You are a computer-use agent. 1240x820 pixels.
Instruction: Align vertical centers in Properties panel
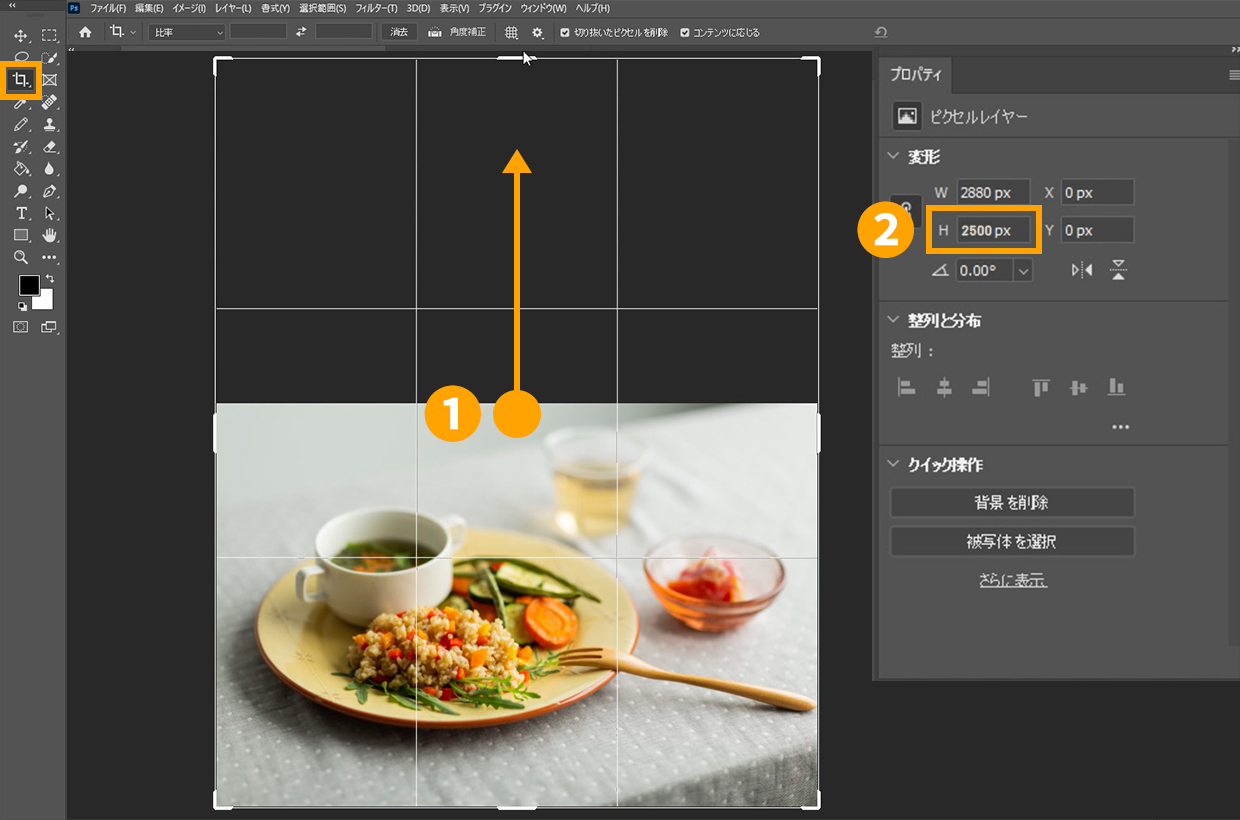[x=1078, y=387]
